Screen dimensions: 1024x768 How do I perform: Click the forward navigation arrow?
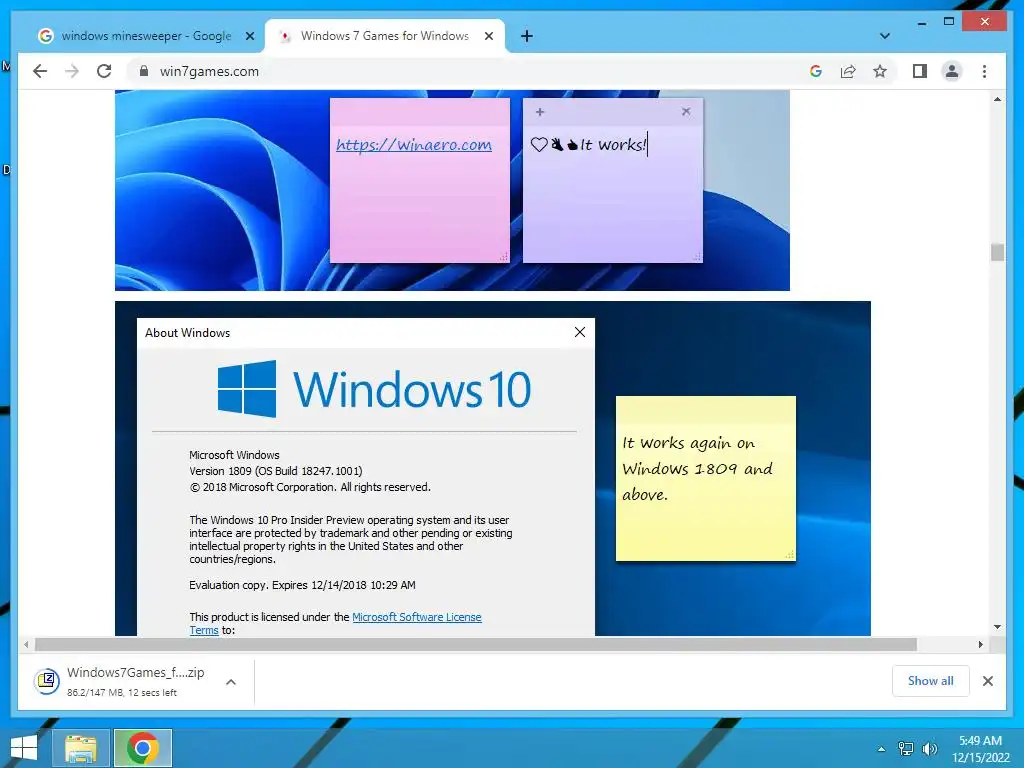pyautogui.click(x=72, y=71)
